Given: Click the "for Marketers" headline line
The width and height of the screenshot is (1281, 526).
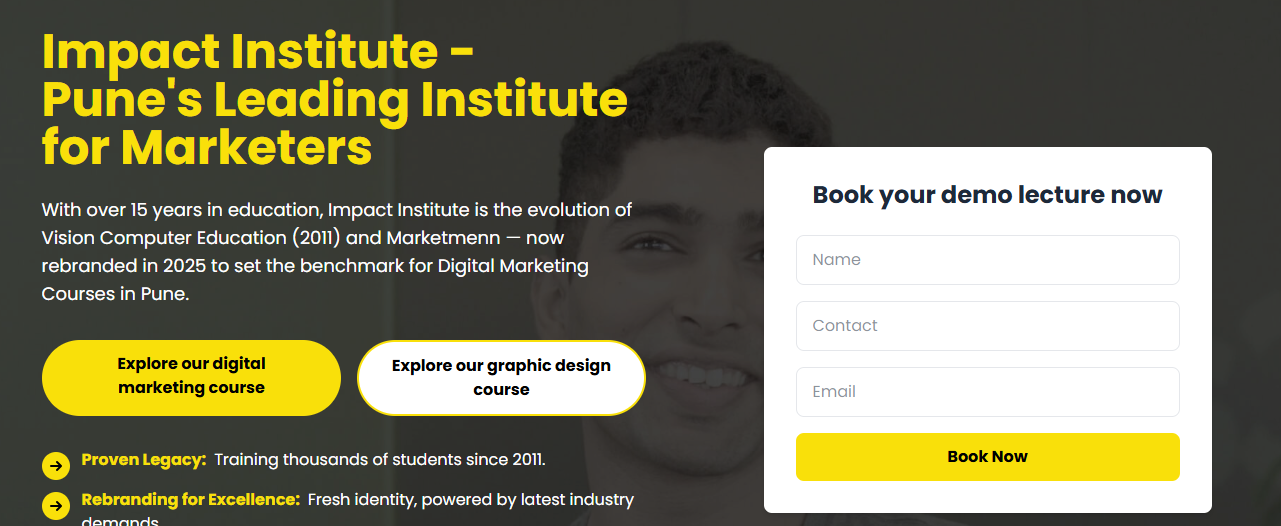Looking at the screenshot, I should point(207,148).
